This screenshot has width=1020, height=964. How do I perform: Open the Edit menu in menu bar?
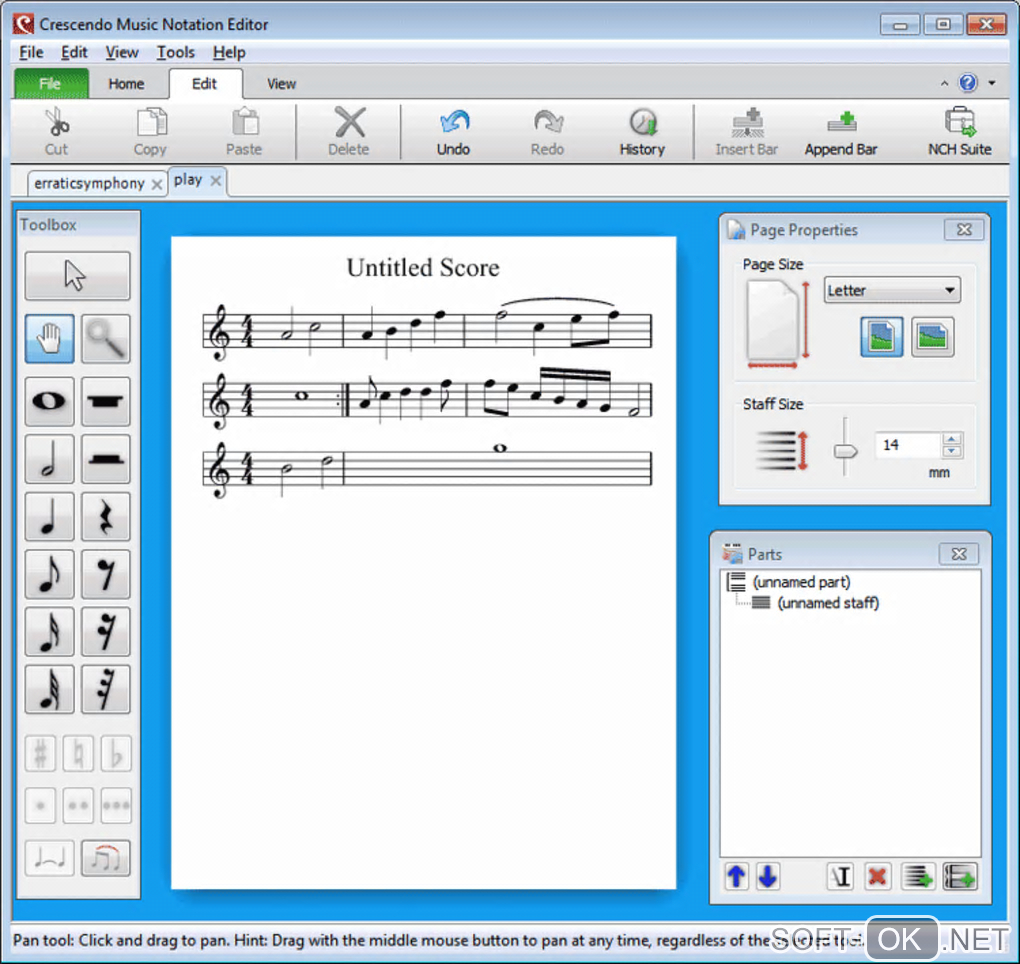tap(74, 52)
